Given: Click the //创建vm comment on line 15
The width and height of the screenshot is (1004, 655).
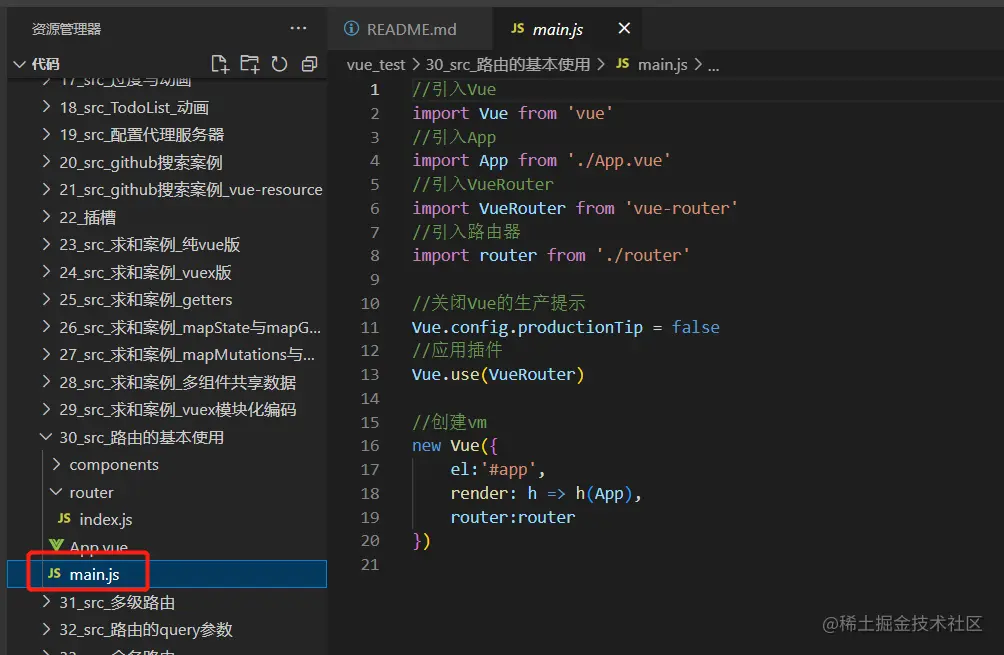Looking at the screenshot, I should tap(449, 422).
